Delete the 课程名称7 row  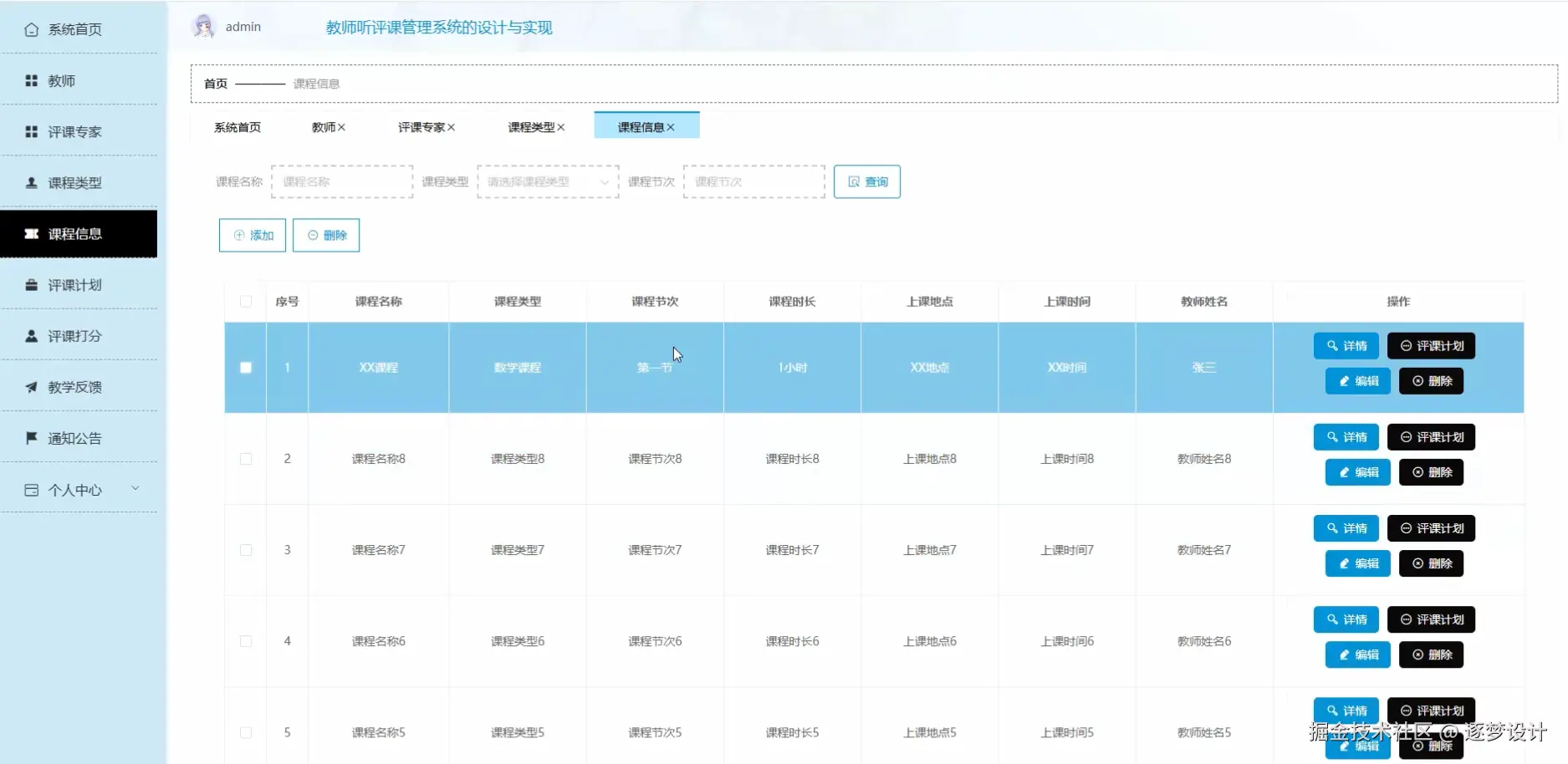click(1431, 563)
